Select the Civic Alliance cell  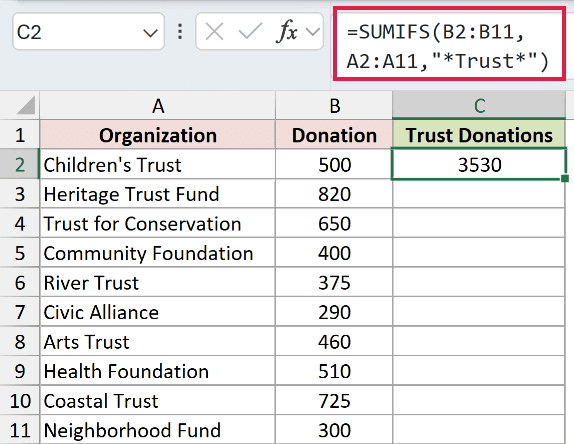tap(158, 312)
